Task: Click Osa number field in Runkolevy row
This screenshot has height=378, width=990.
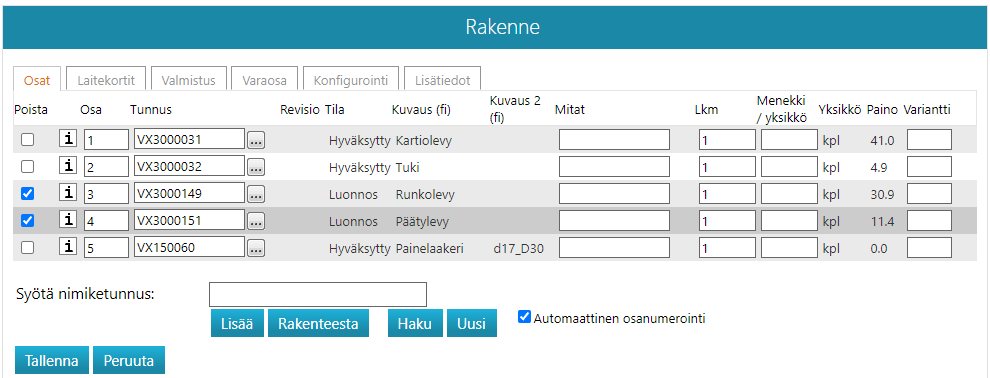Action: point(107,194)
